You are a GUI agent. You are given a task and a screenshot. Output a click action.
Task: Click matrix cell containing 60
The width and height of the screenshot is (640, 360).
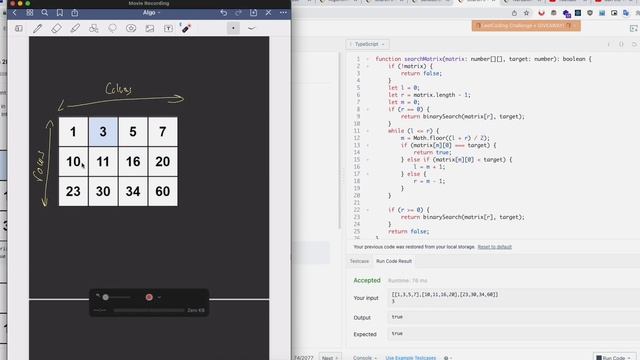click(162, 191)
